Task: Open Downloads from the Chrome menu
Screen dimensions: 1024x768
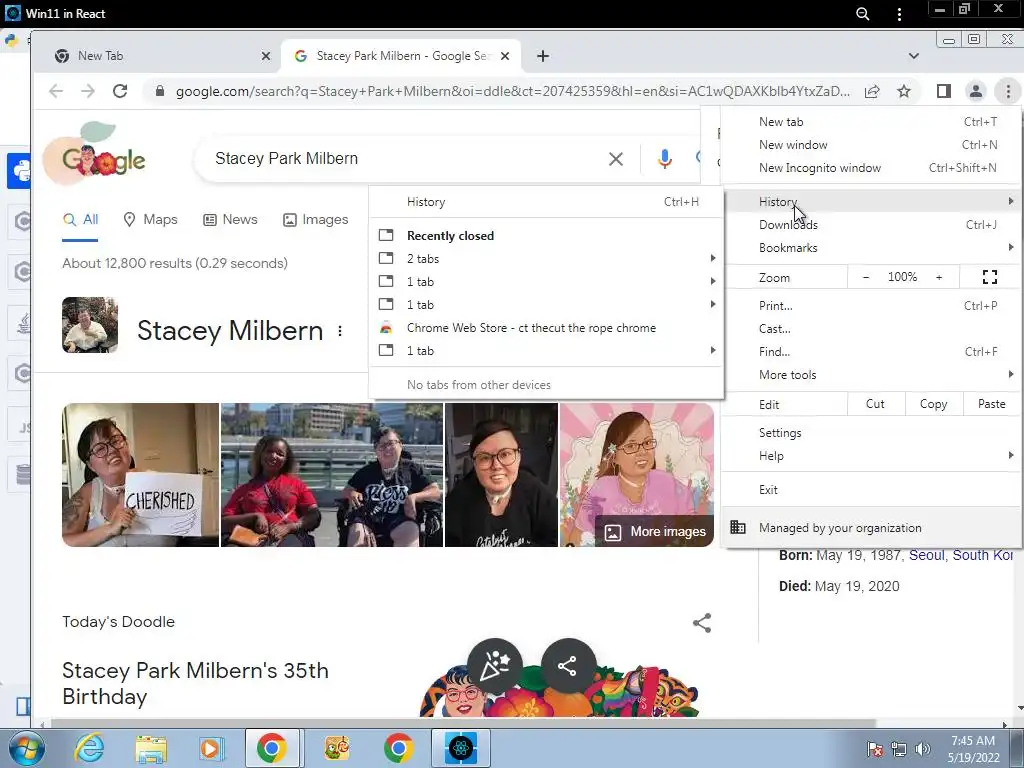Action: tap(871, 225)
